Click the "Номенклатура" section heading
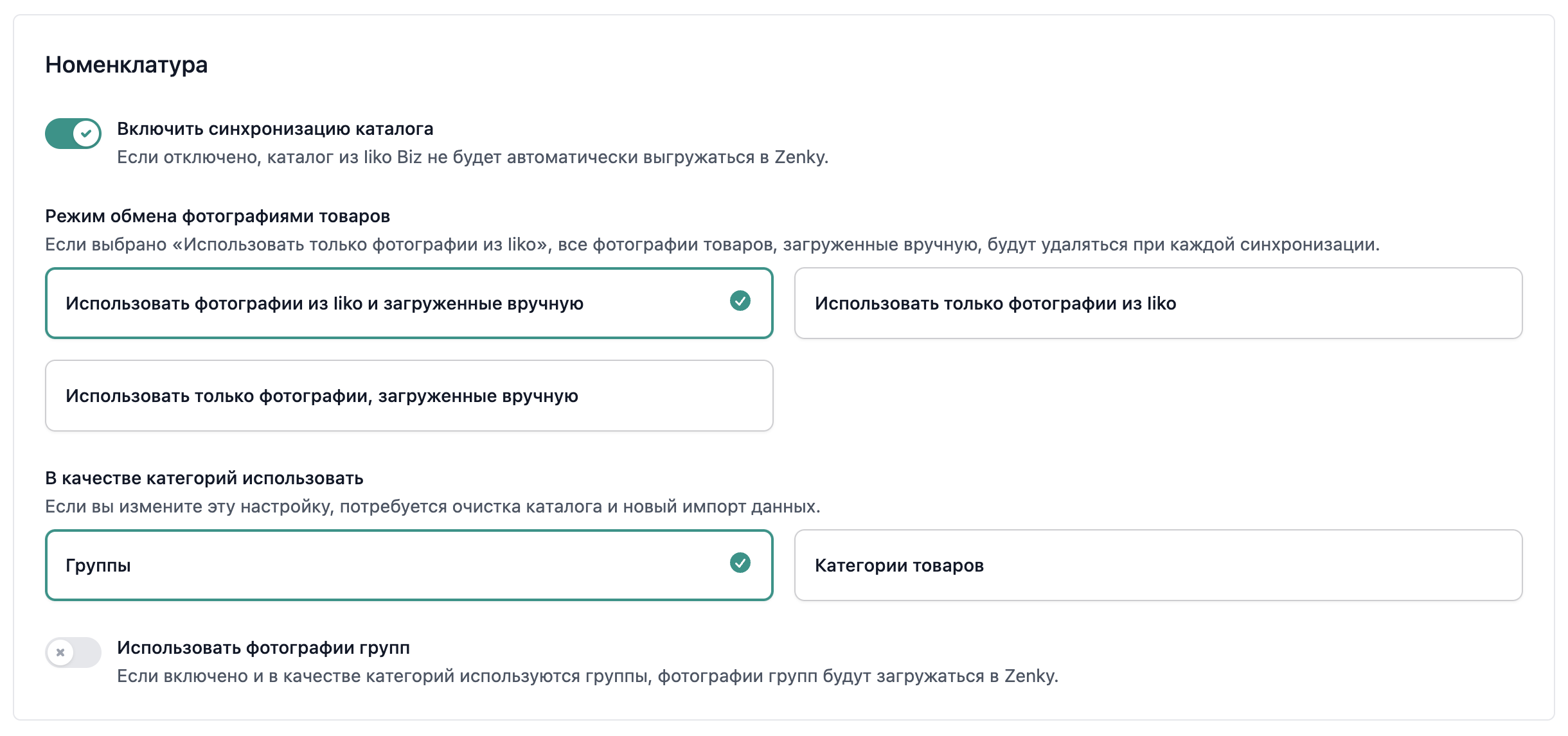 pos(127,65)
